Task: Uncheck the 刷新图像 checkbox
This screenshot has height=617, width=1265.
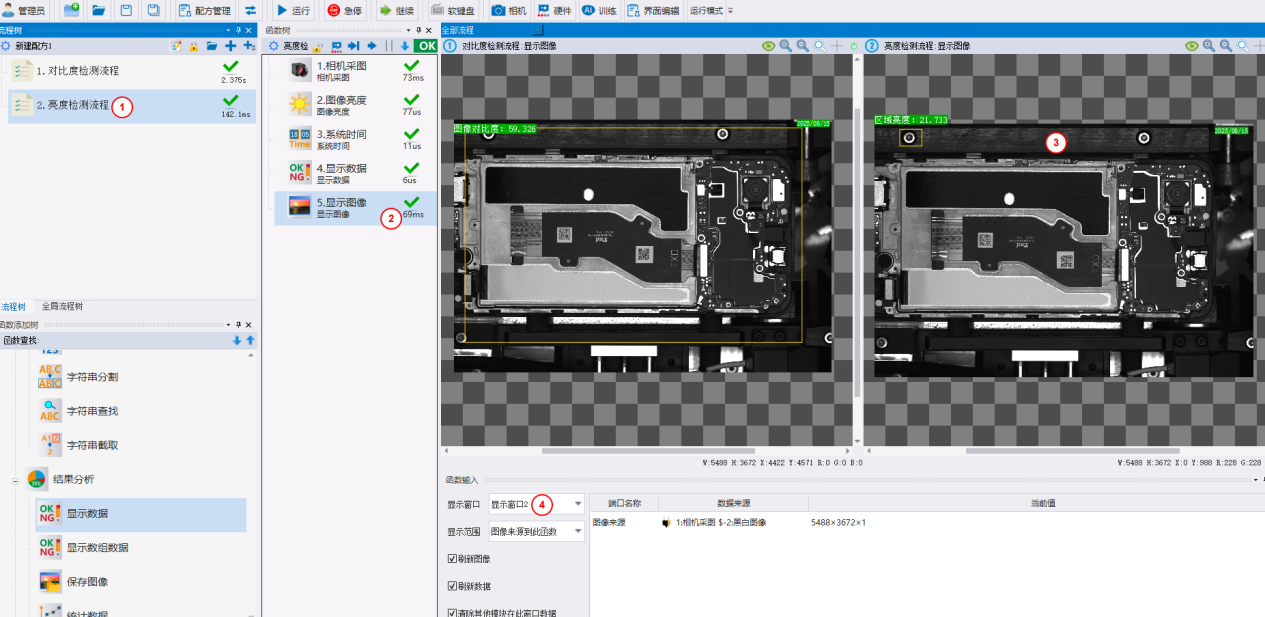Action: (453, 559)
